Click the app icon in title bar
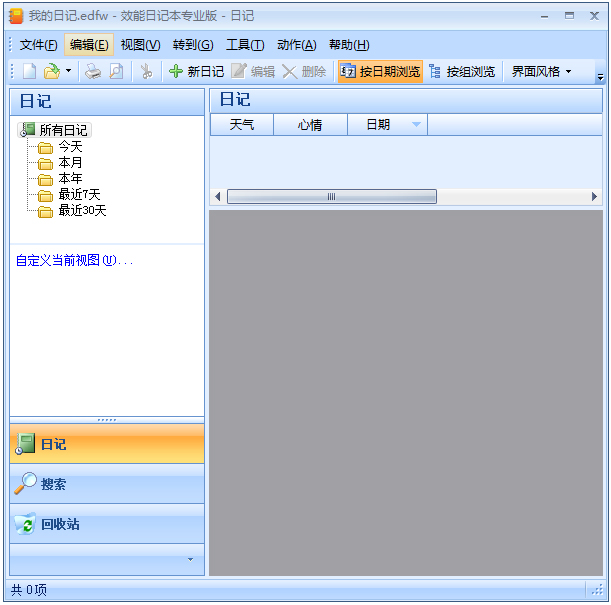This screenshot has height=605, width=611. (x=16, y=16)
